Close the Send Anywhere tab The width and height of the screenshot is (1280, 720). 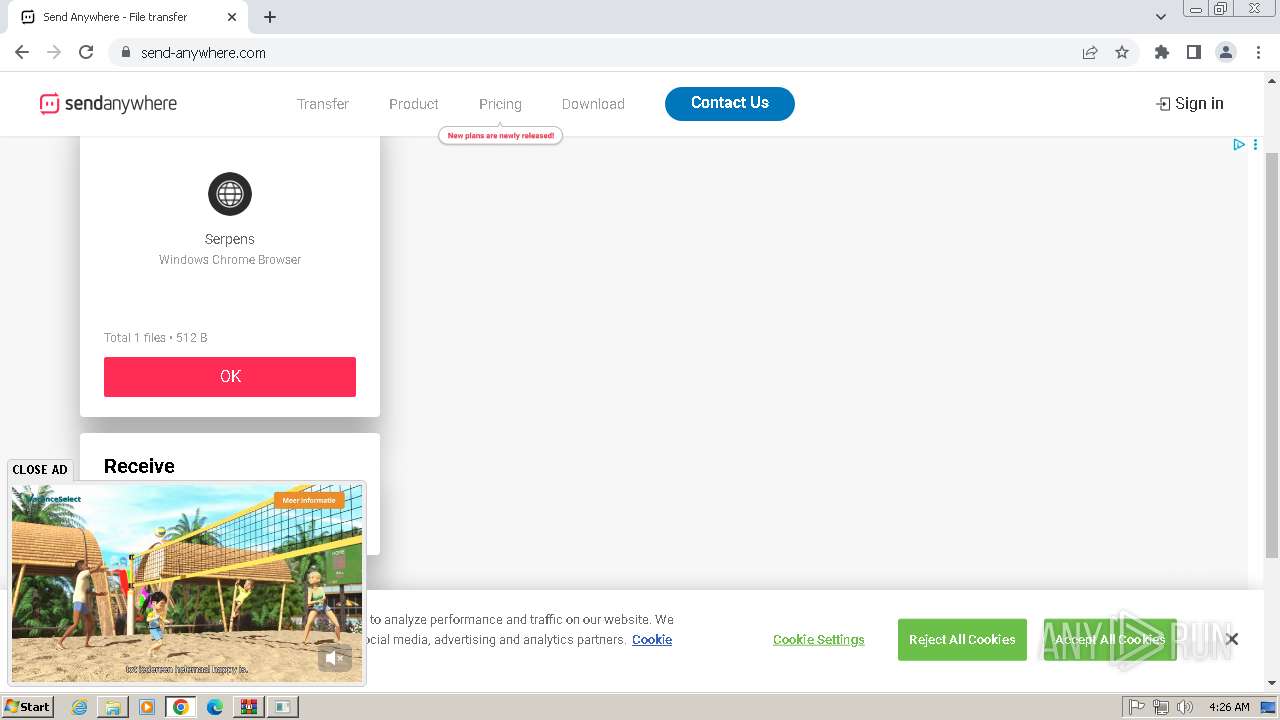pyautogui.click(x=232, y=17)
